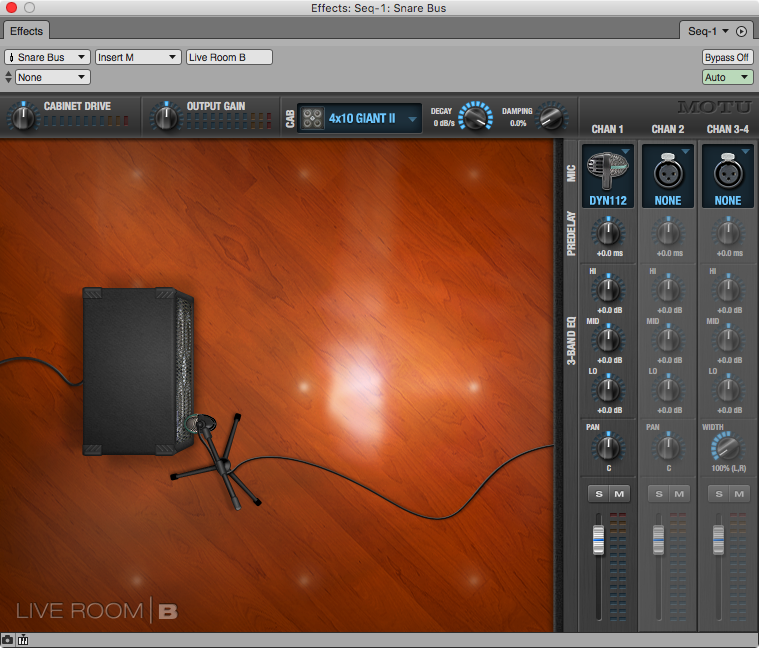The width and height of the screenshot is (759, 648).
Task: Click the Chan 2 volume fader
Action: 658,540
